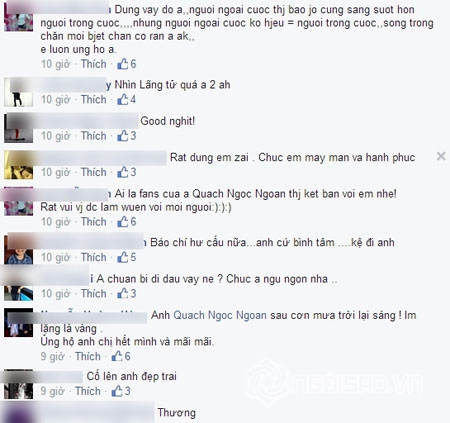Click the thumbs-up icon showing 4 likes

123,99
